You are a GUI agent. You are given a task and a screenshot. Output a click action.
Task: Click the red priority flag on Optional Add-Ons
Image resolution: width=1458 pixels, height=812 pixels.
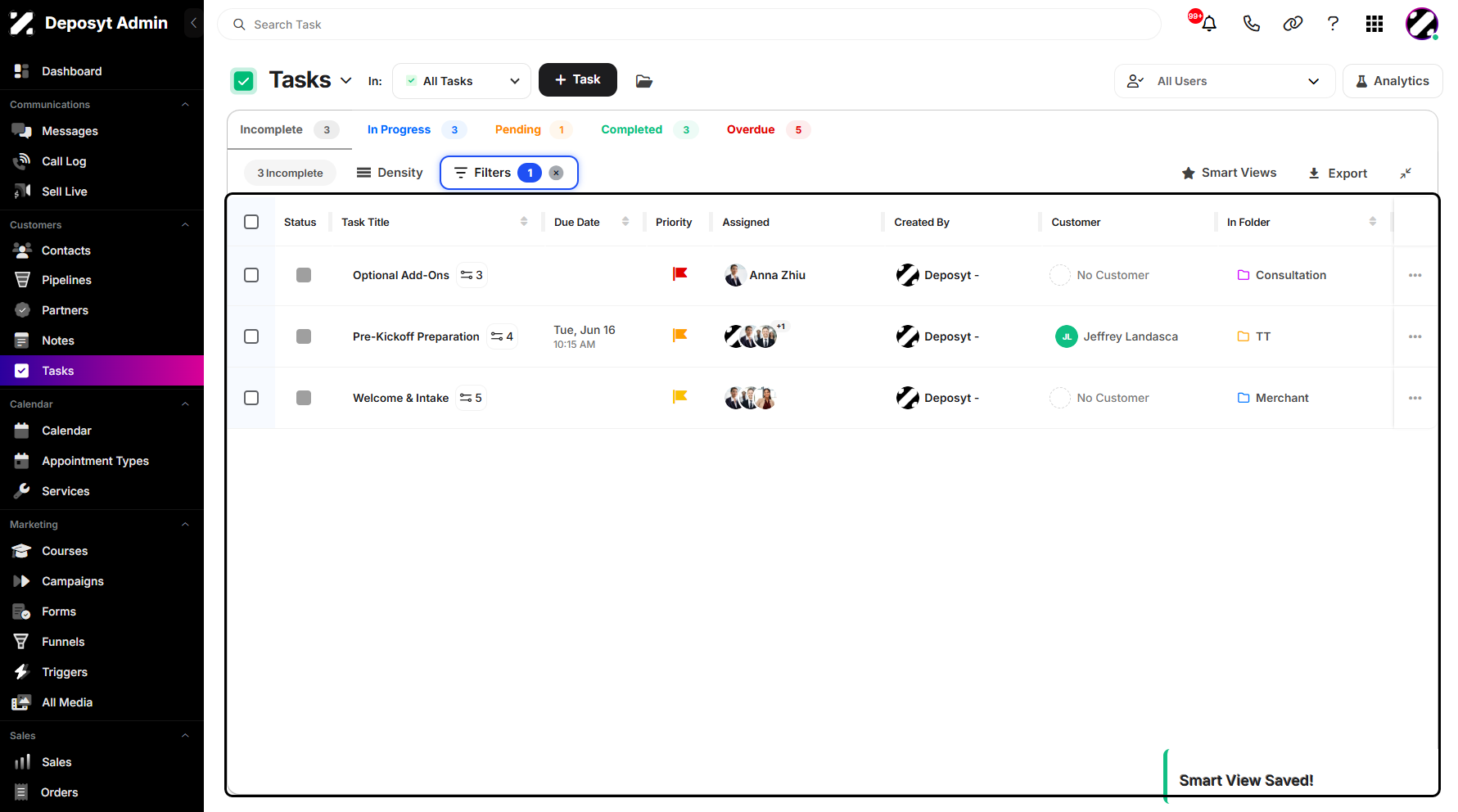[x=679, y=274]
